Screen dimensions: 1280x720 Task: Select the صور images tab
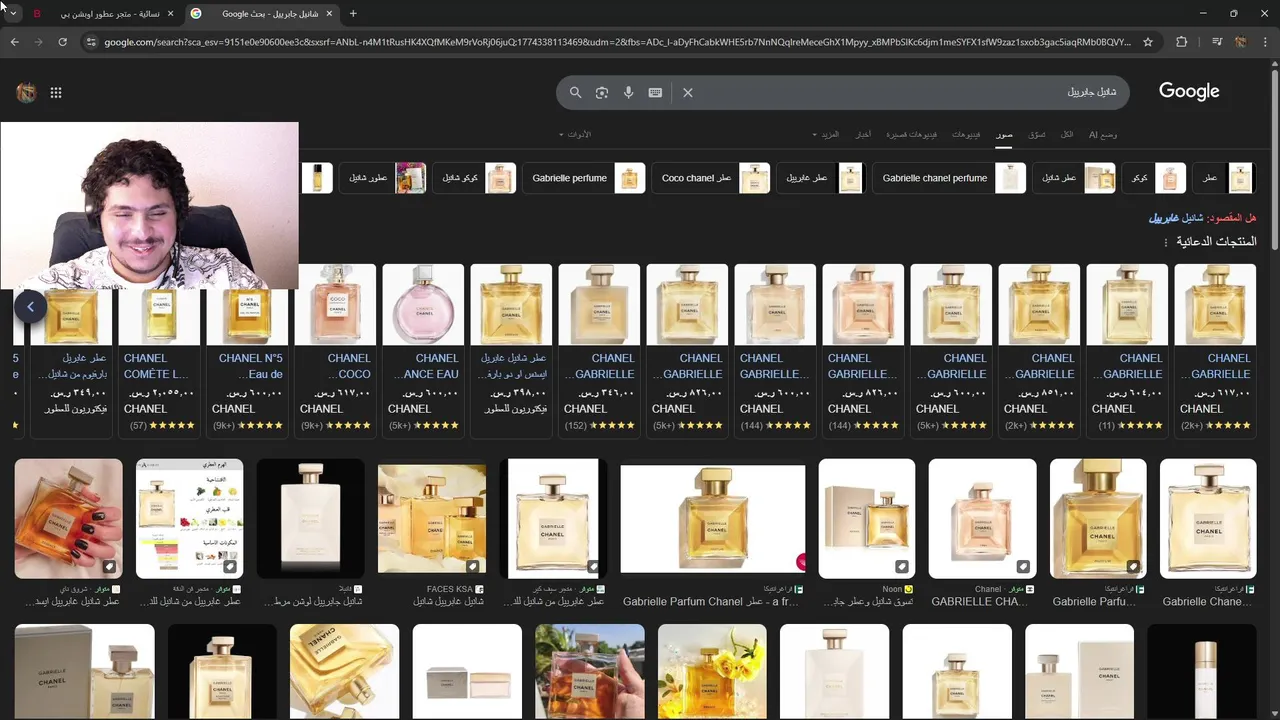[1004, 134]
